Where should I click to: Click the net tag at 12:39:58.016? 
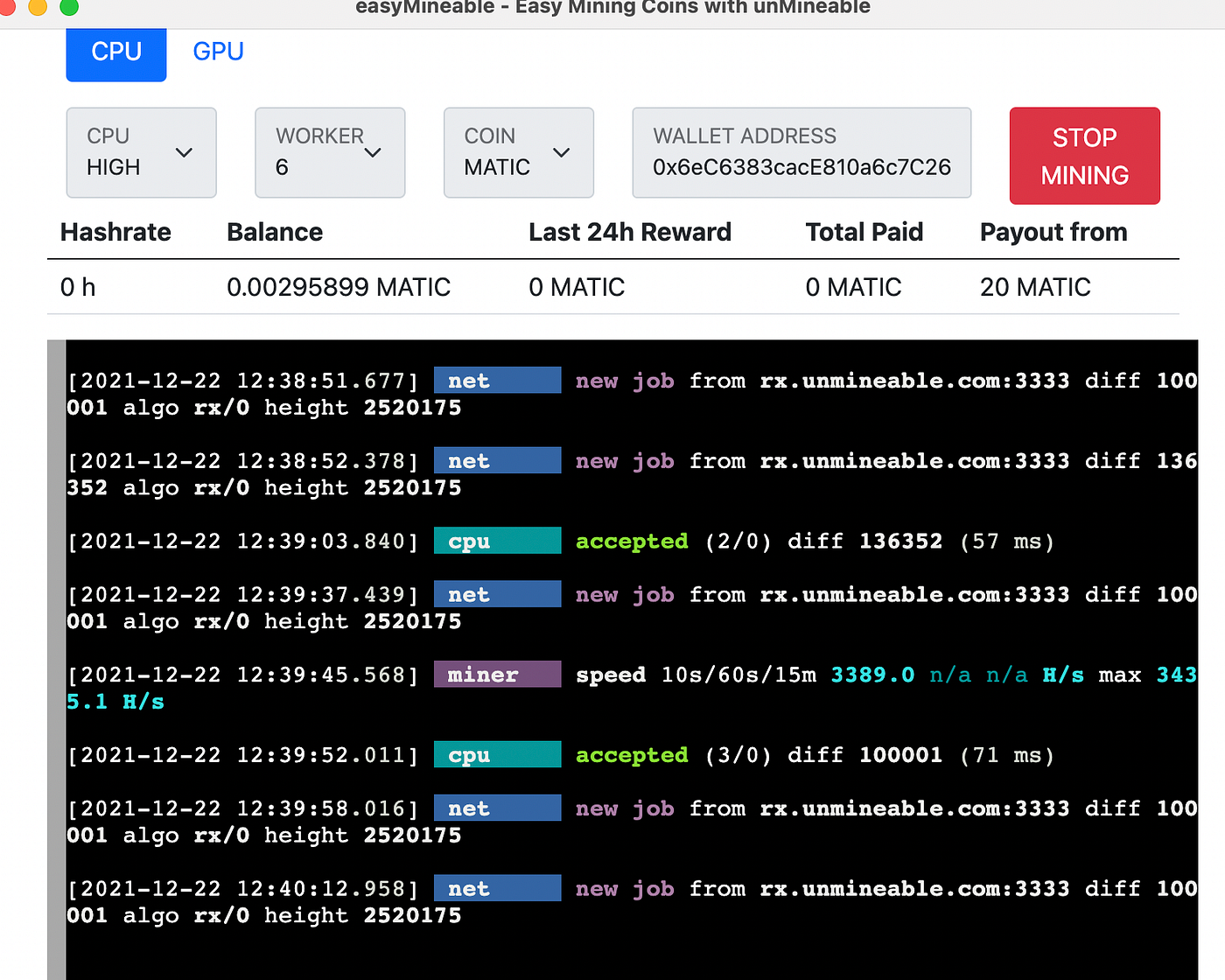497,808
